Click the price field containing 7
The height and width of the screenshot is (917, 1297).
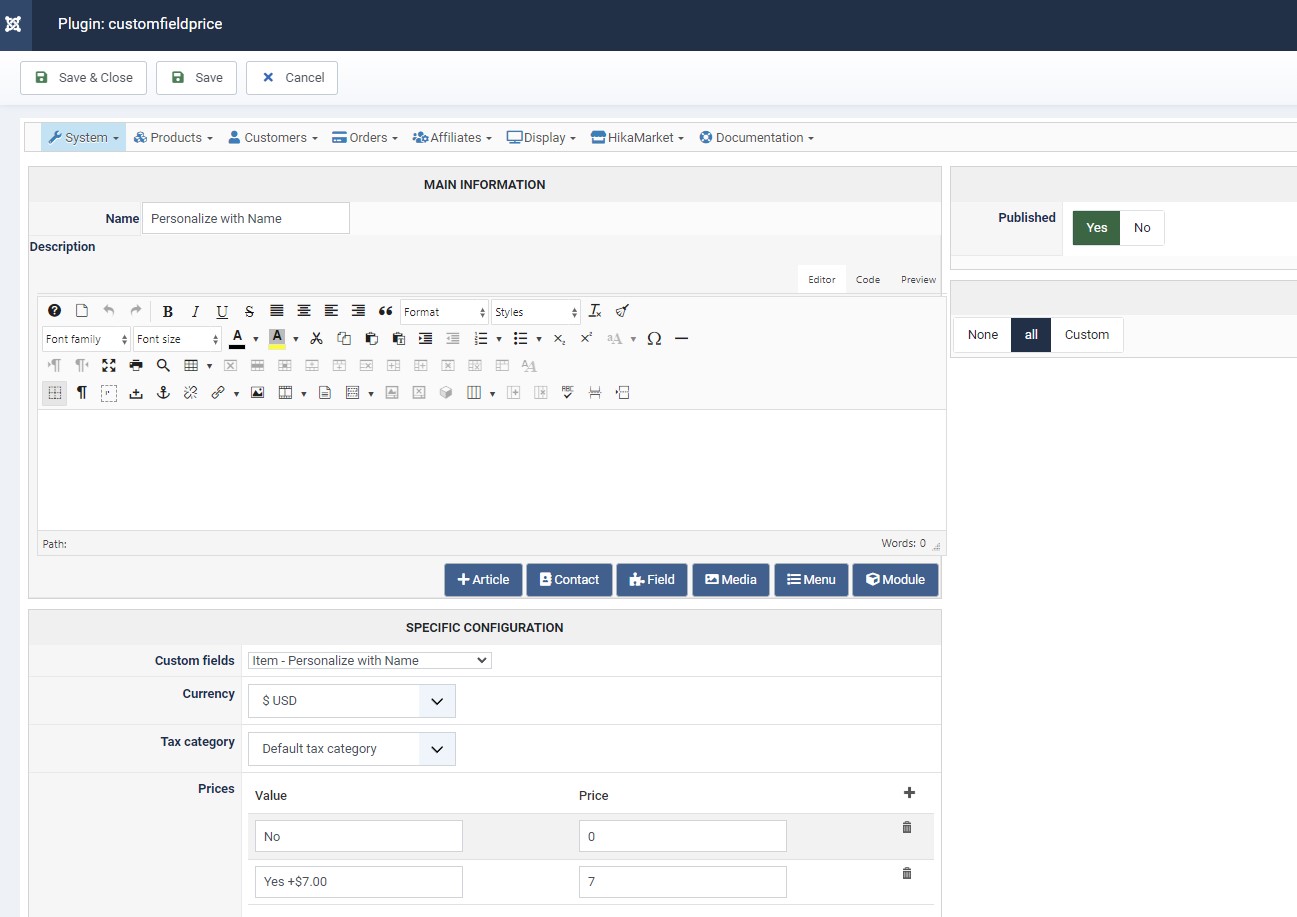683,882
